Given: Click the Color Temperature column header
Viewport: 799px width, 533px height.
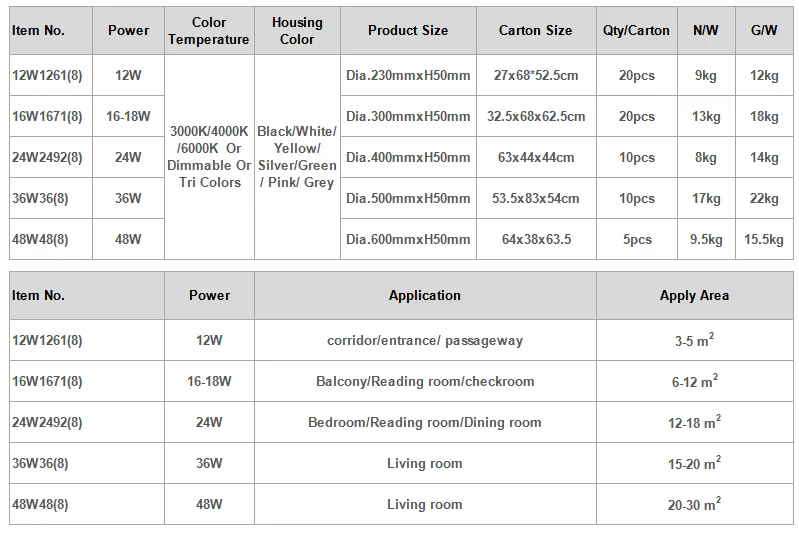Looking at the screenshot, I should 208,31.
